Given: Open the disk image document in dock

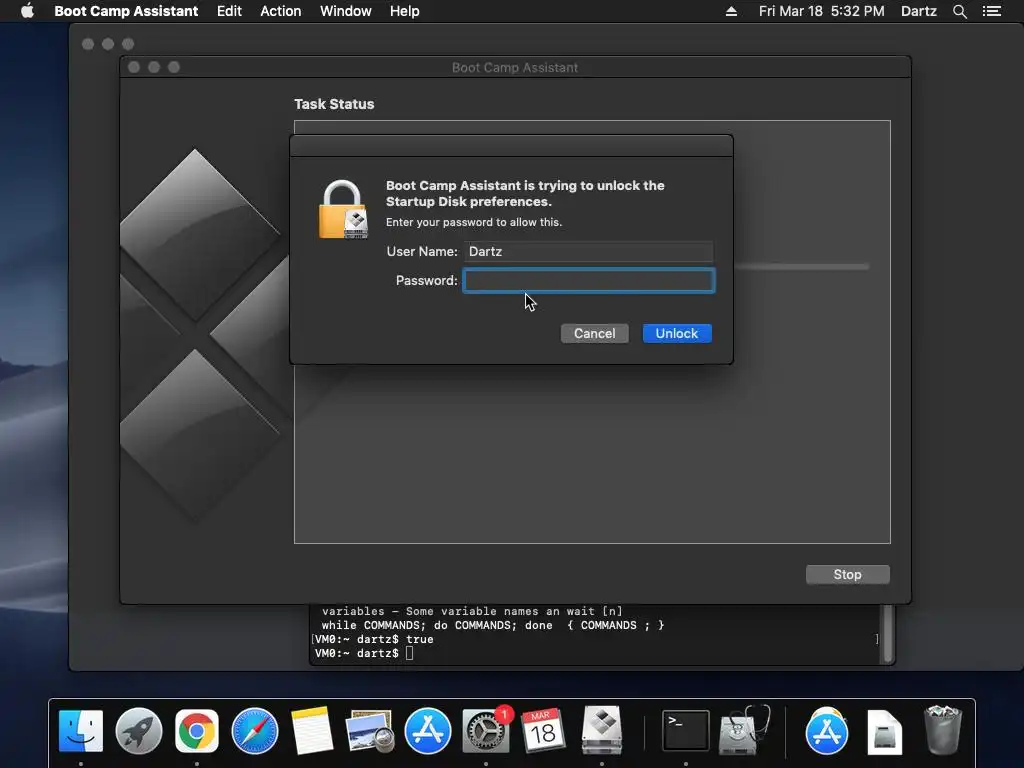Looking at the screenshot, I should point(885,731).
